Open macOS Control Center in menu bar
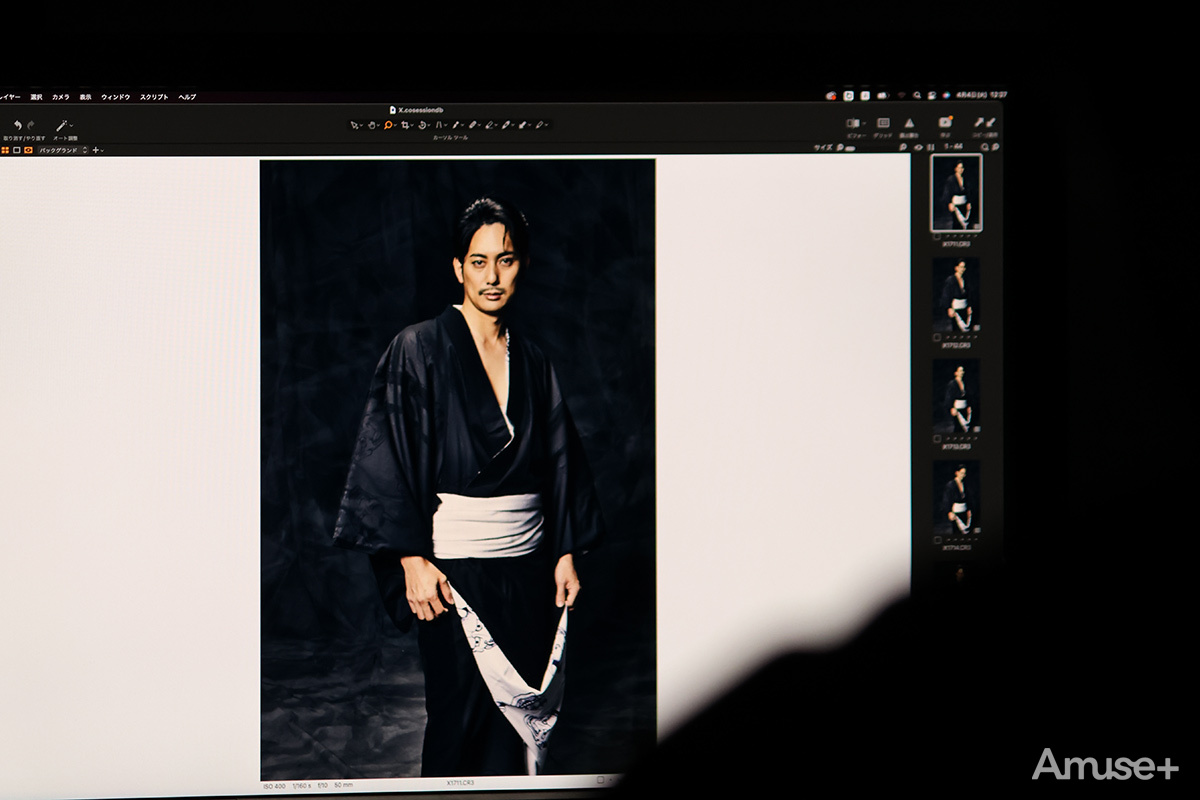The image size is (1200, 800). [932, 95]
